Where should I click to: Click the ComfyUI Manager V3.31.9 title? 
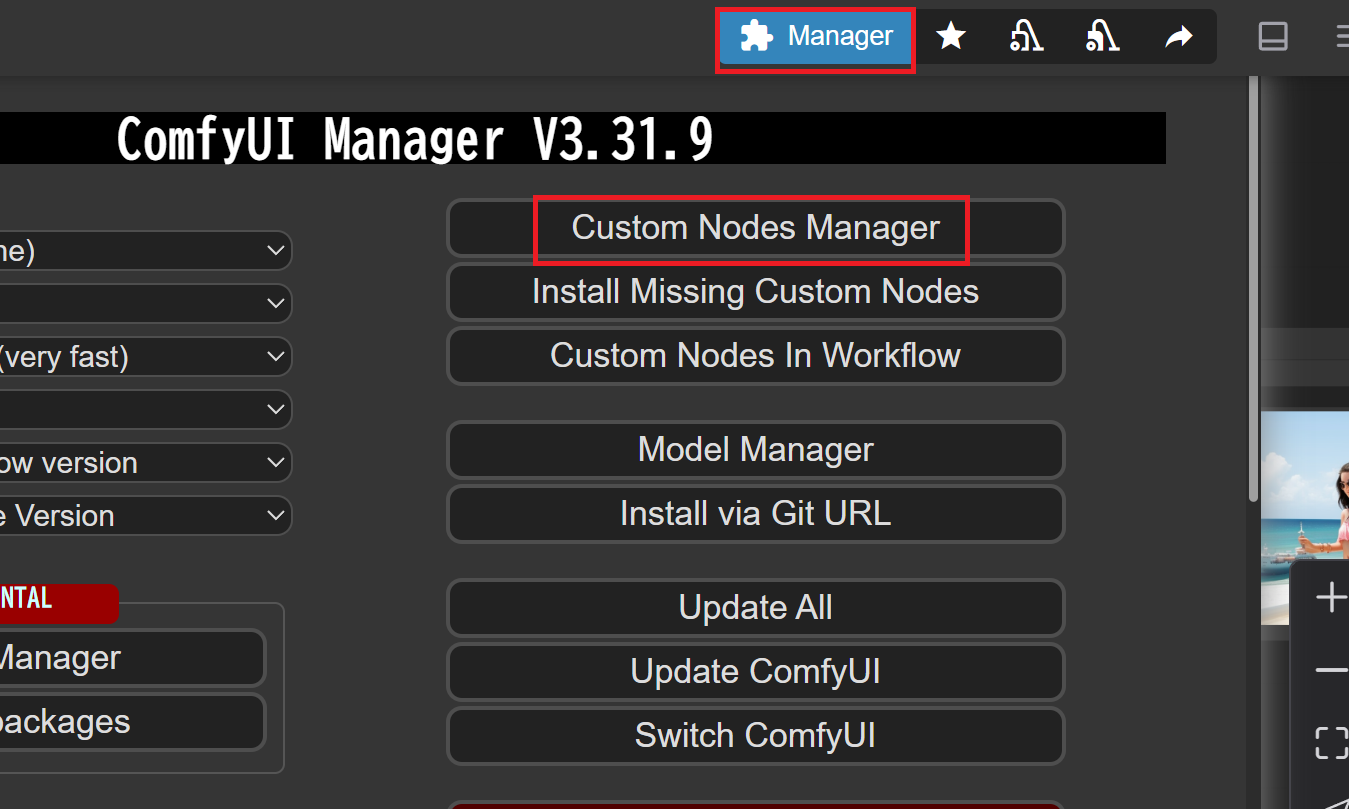click(x=415, y=138)
